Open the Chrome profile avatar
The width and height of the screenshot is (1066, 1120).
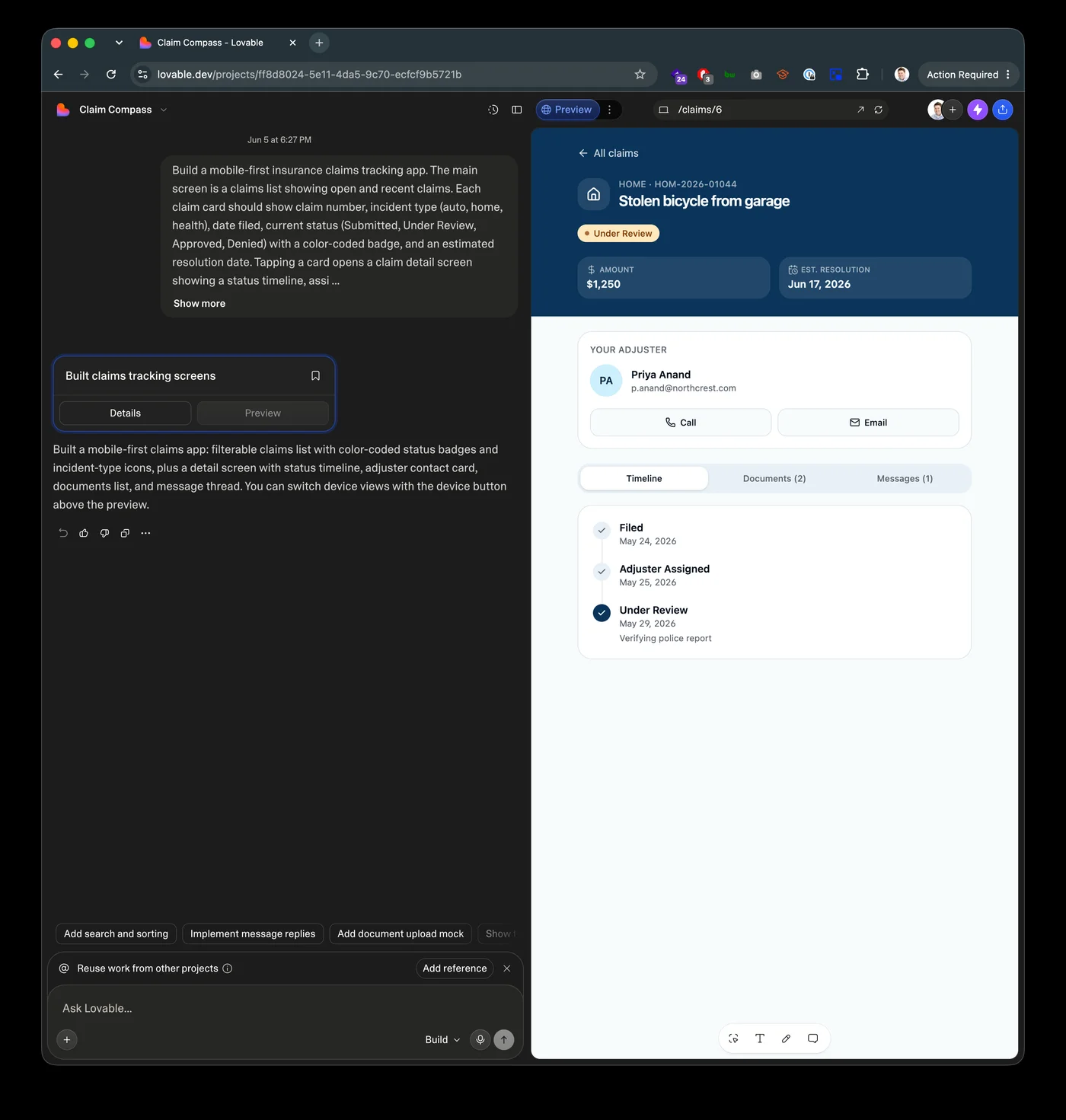pyautogui.click(x=902, y=75)
